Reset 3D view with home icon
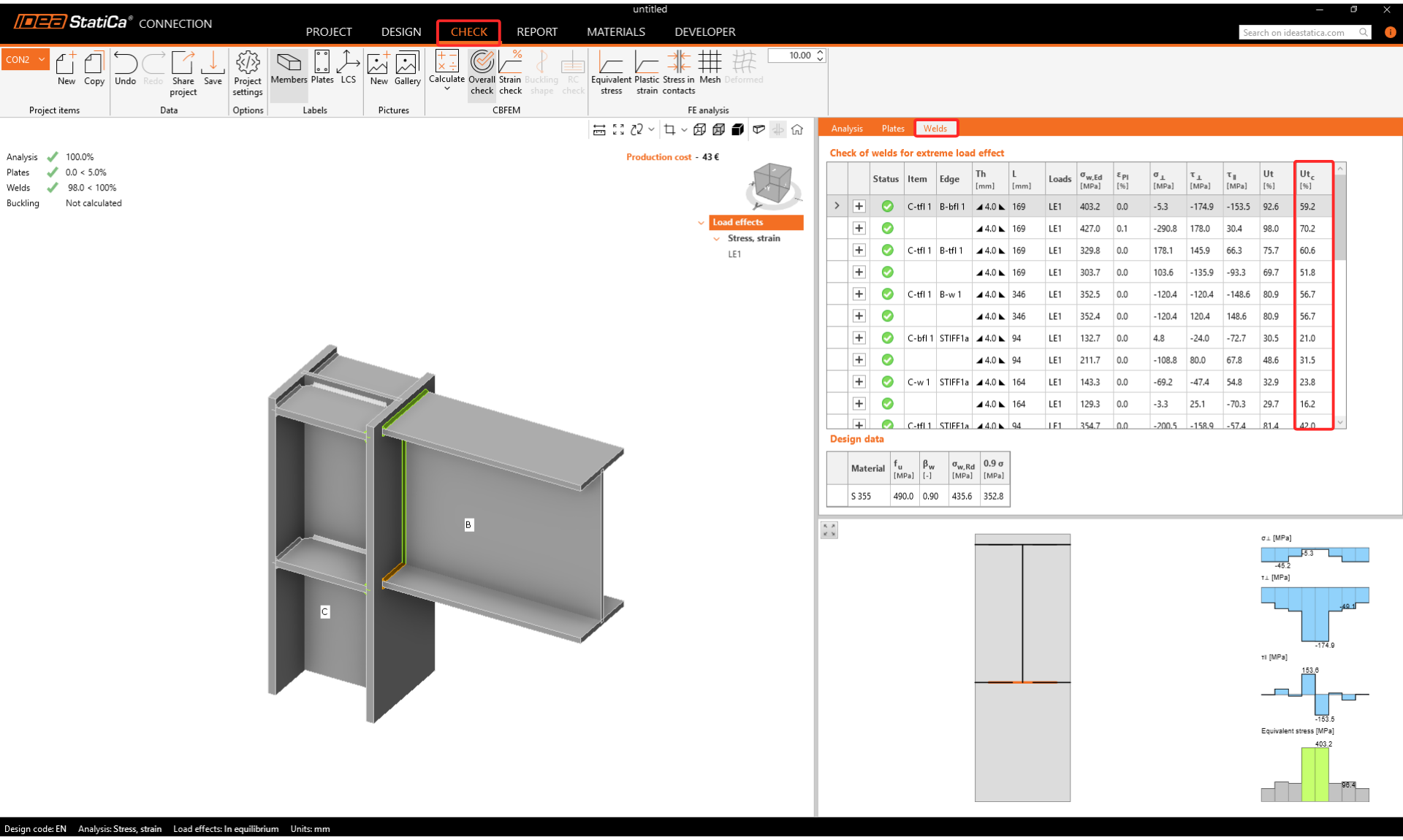The width and height of the screenshot is (1403, 840). (797, 129)
